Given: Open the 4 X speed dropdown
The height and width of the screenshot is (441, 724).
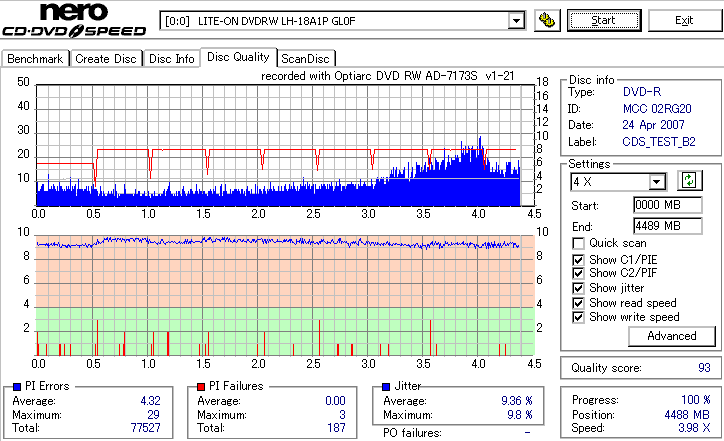Looking at the screenshot, I should click(x=656, y=182).
